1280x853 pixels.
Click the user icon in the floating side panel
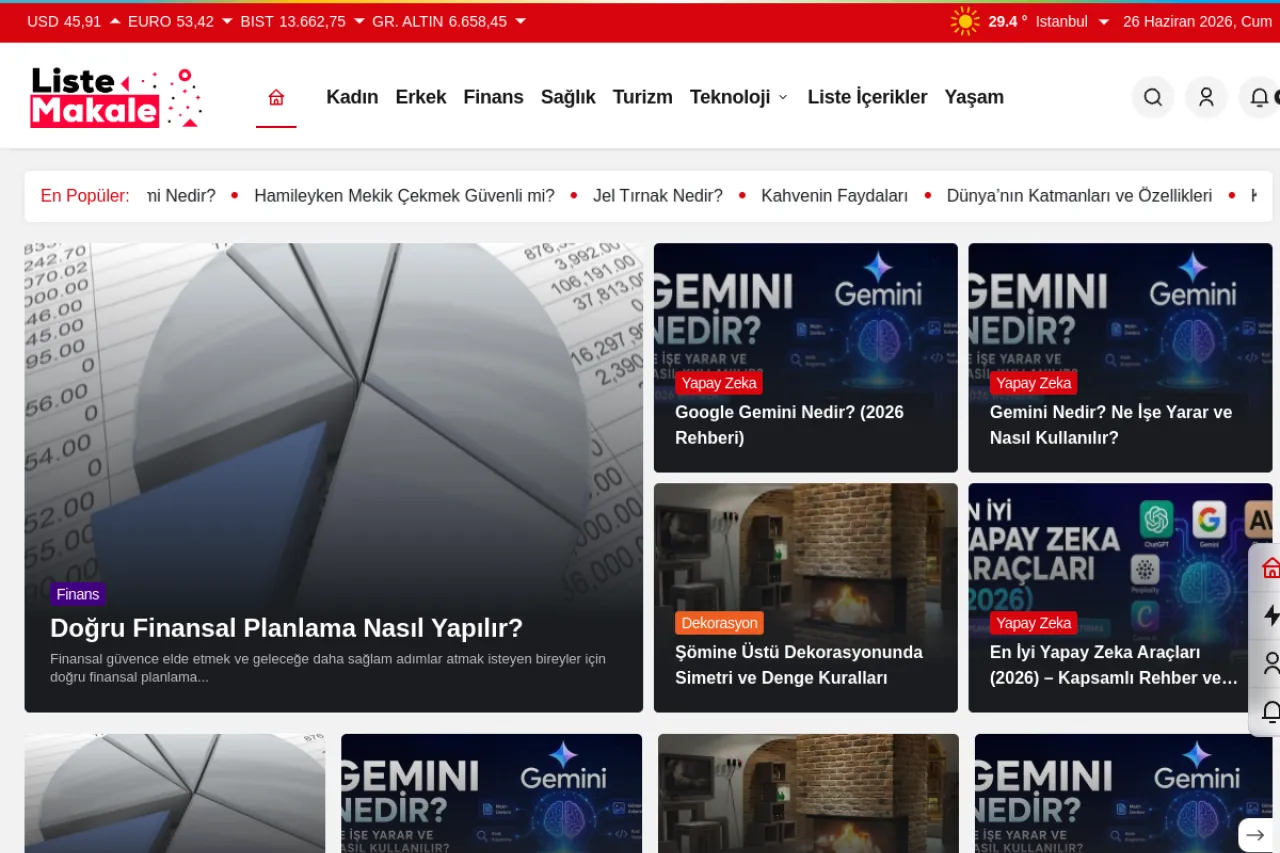(x=1271, y=663)
